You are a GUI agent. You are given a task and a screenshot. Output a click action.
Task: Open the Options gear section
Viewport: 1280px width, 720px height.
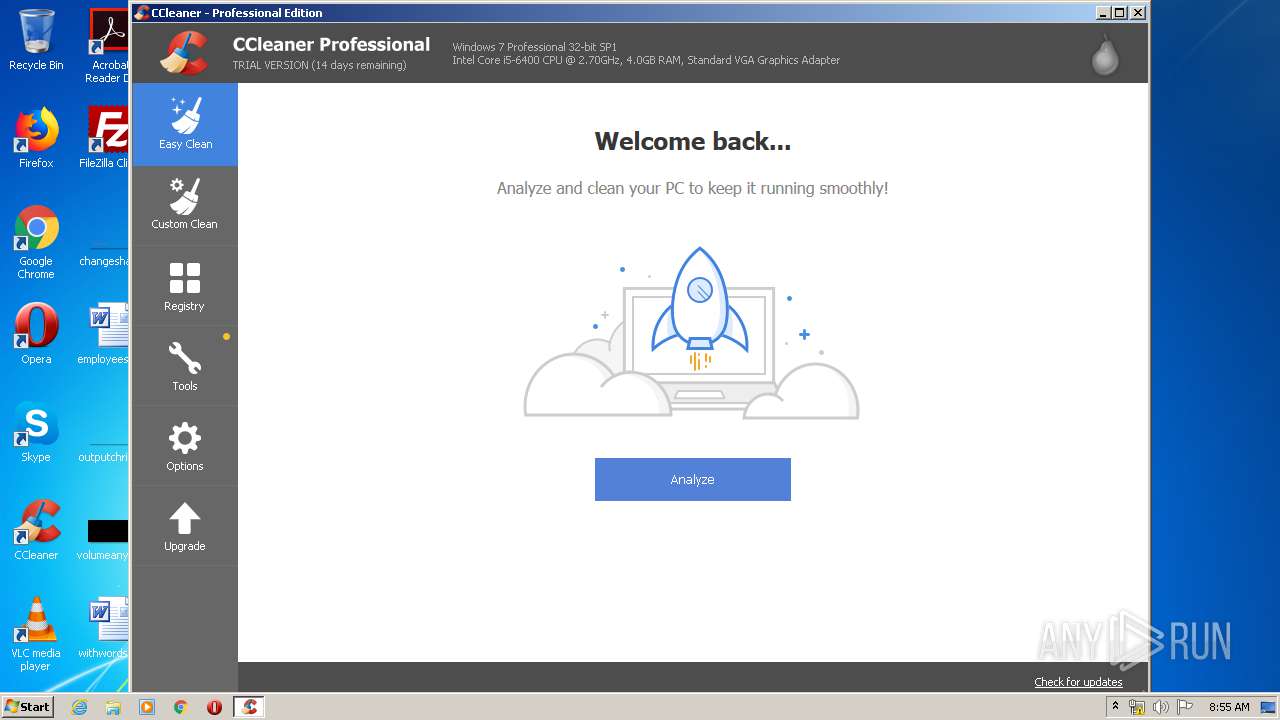pos(185,446)
